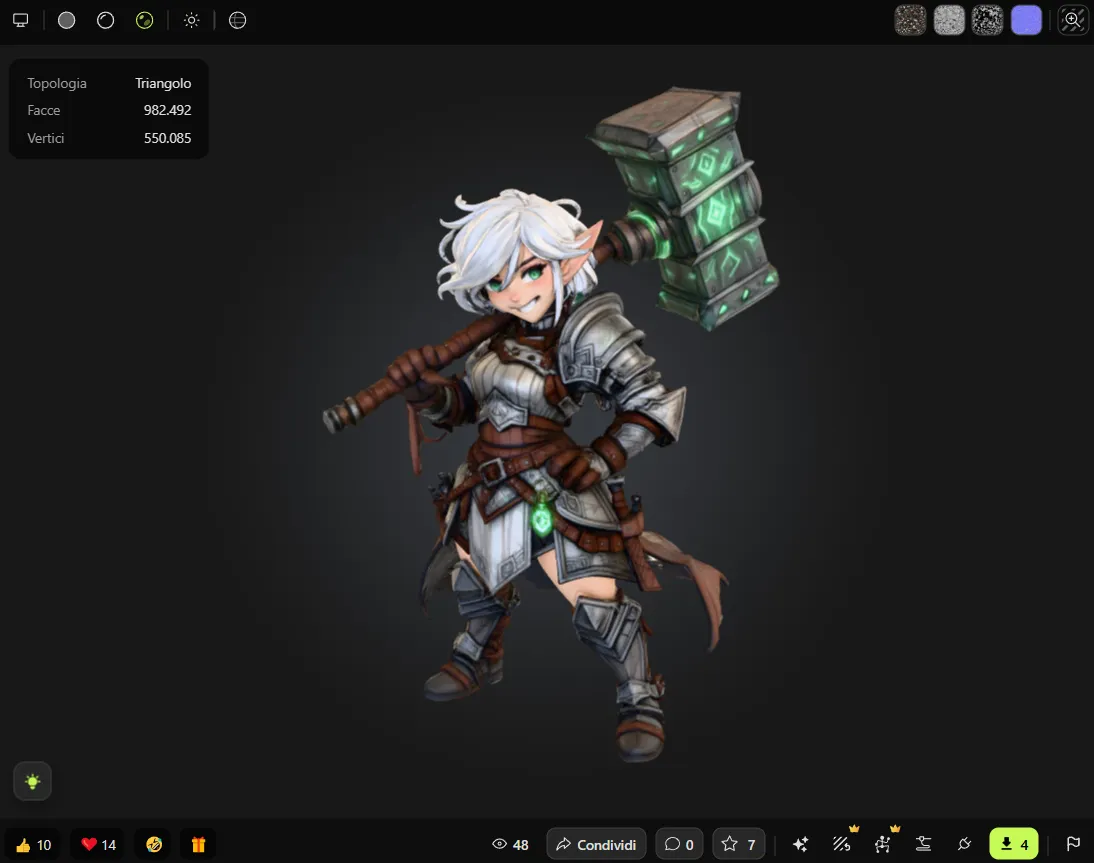This screenshot has width=1094, height=863.
Task: Choose the first dark speckled texture map
Action: click(910, 20)
